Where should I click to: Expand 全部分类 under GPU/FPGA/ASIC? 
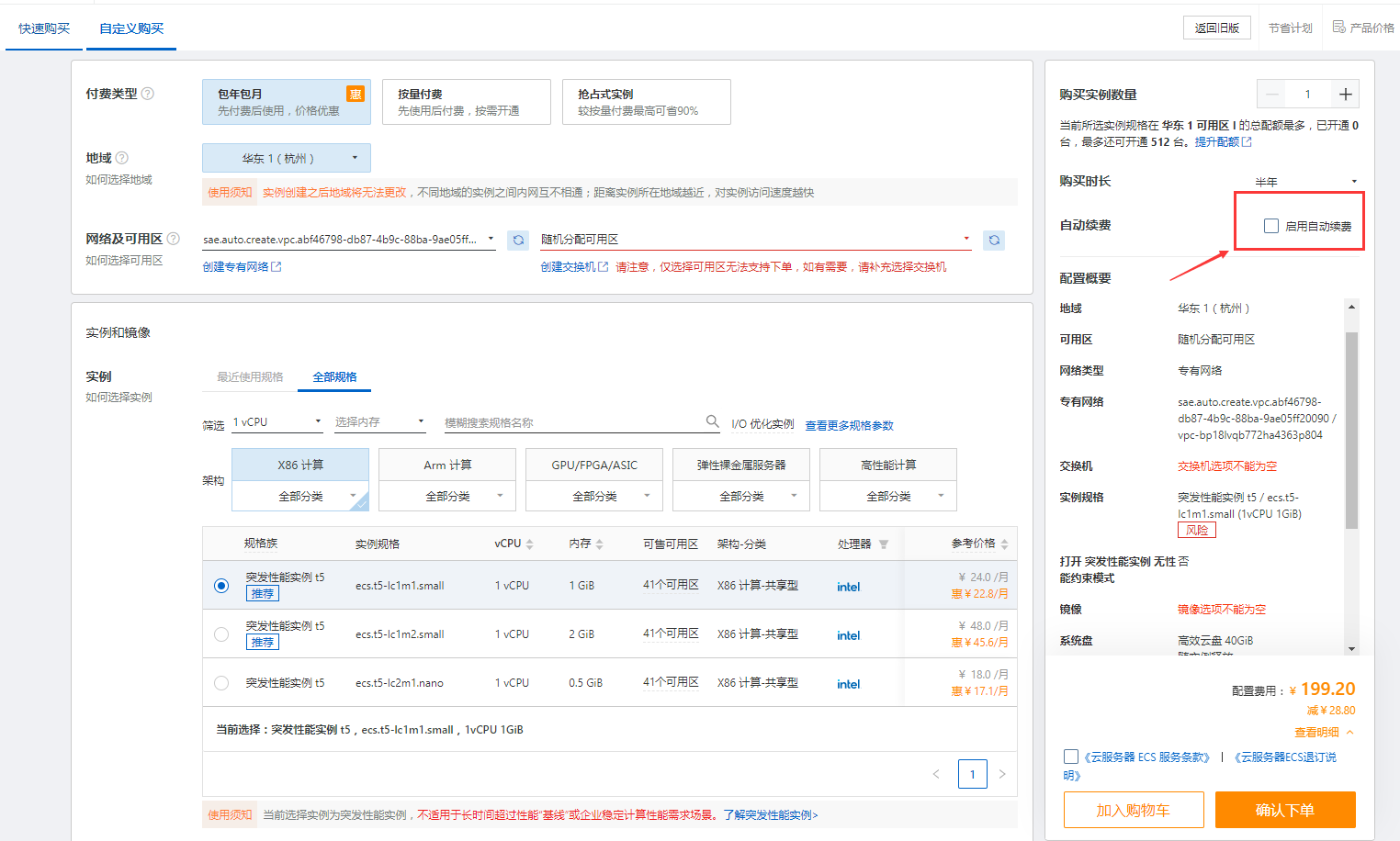[x=594, y=496]
